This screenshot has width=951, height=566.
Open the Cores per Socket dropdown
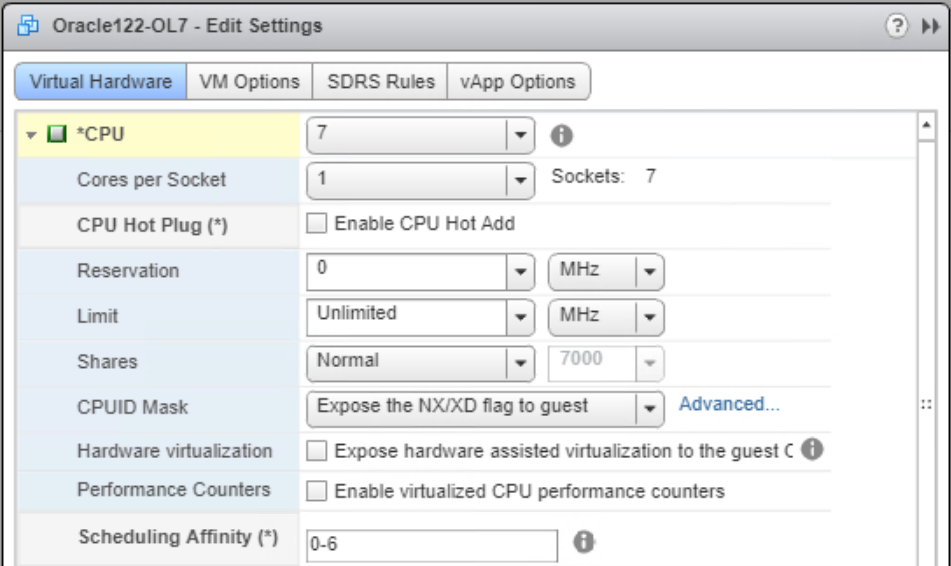520,181
